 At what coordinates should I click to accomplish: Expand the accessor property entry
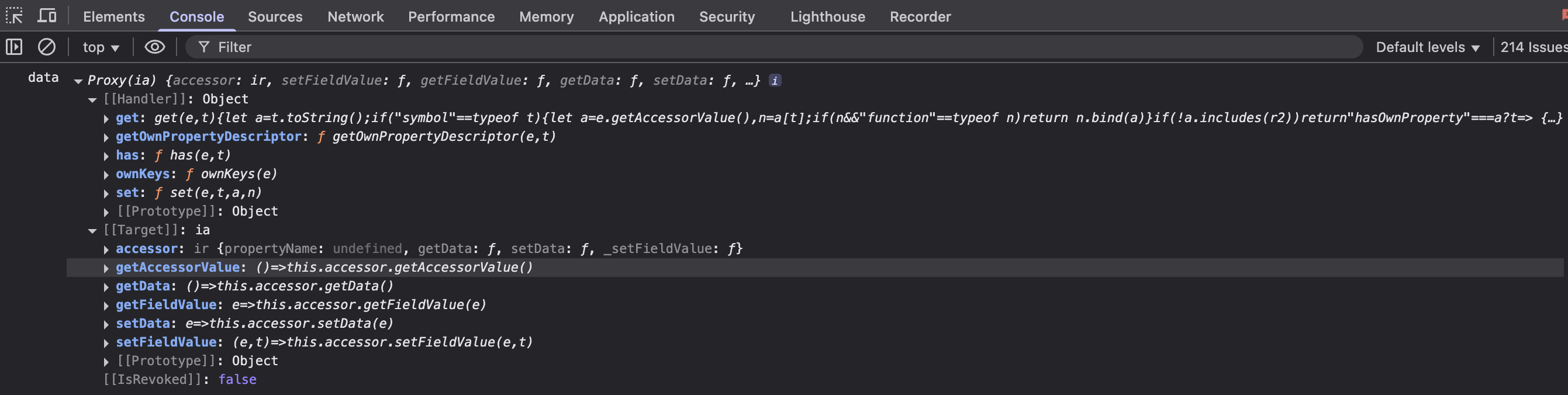point(106,250)
